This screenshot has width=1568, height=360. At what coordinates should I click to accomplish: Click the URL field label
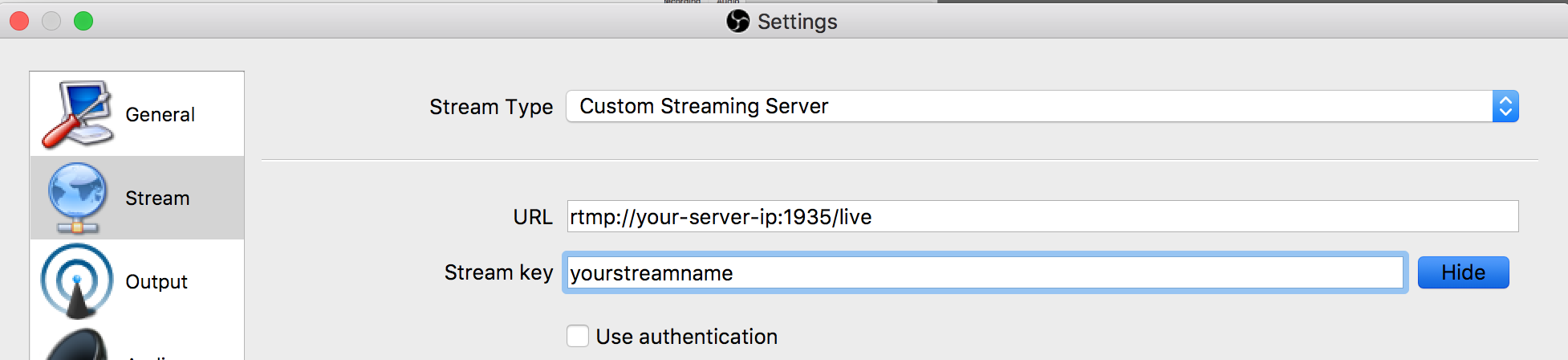[533, 217]
